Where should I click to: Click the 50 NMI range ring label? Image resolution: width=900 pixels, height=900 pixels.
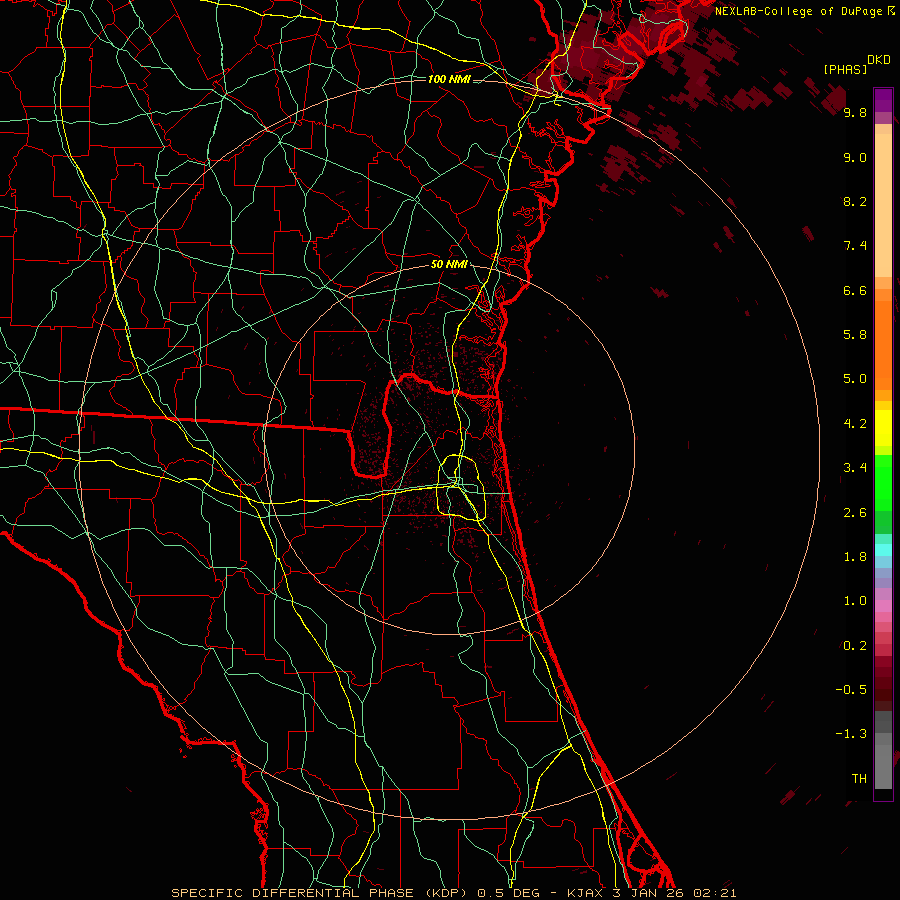point(449,265)
